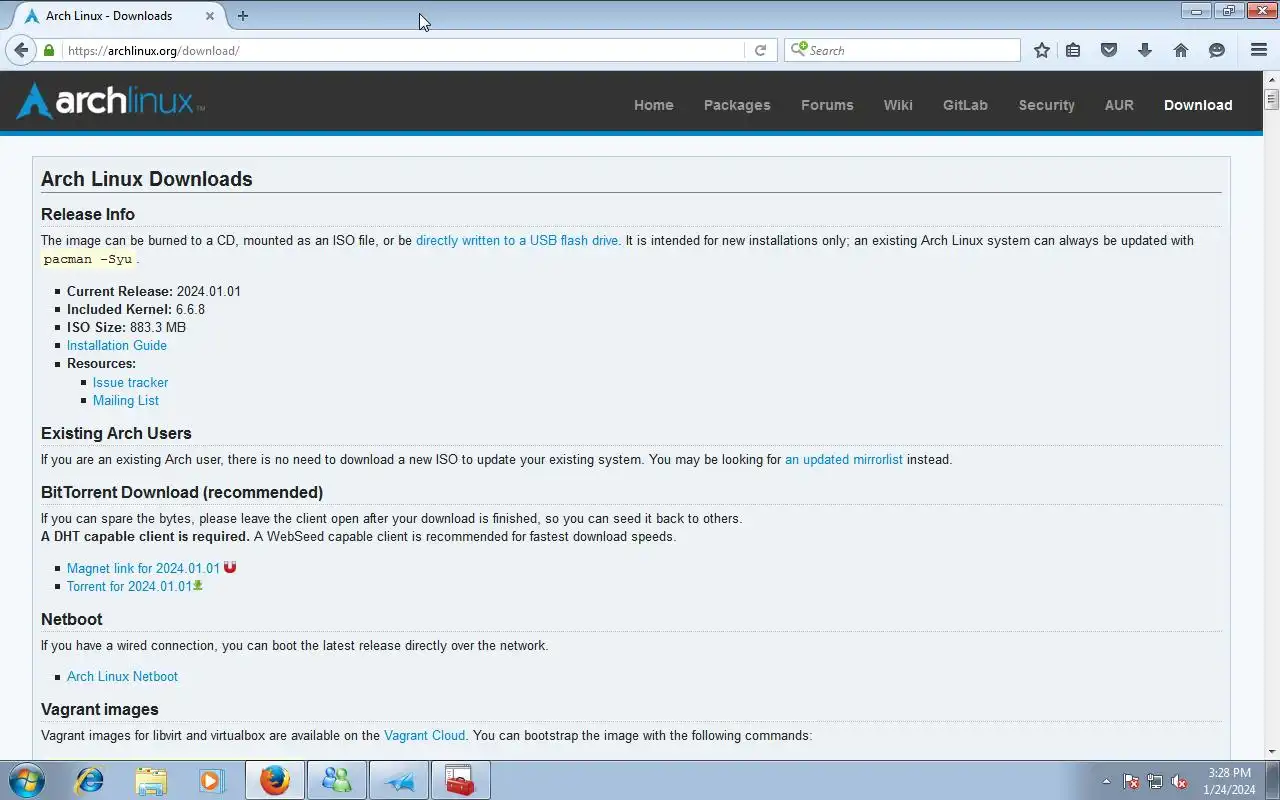Open the Hello chat smiley icon

(1217, 50)
